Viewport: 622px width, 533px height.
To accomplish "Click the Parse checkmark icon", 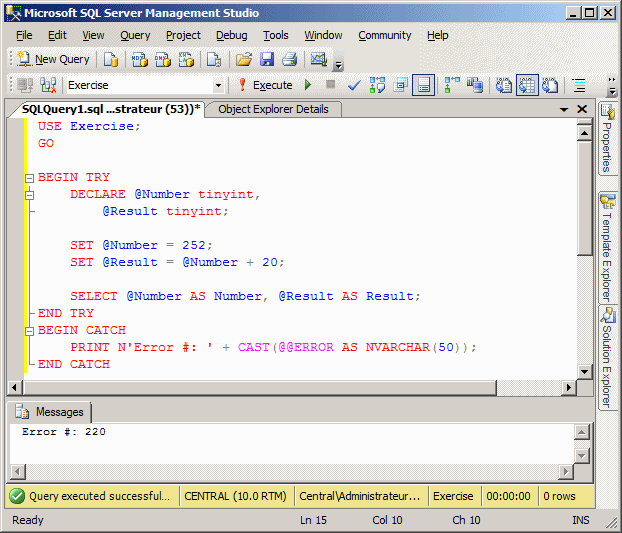I will tap(353, 85).
